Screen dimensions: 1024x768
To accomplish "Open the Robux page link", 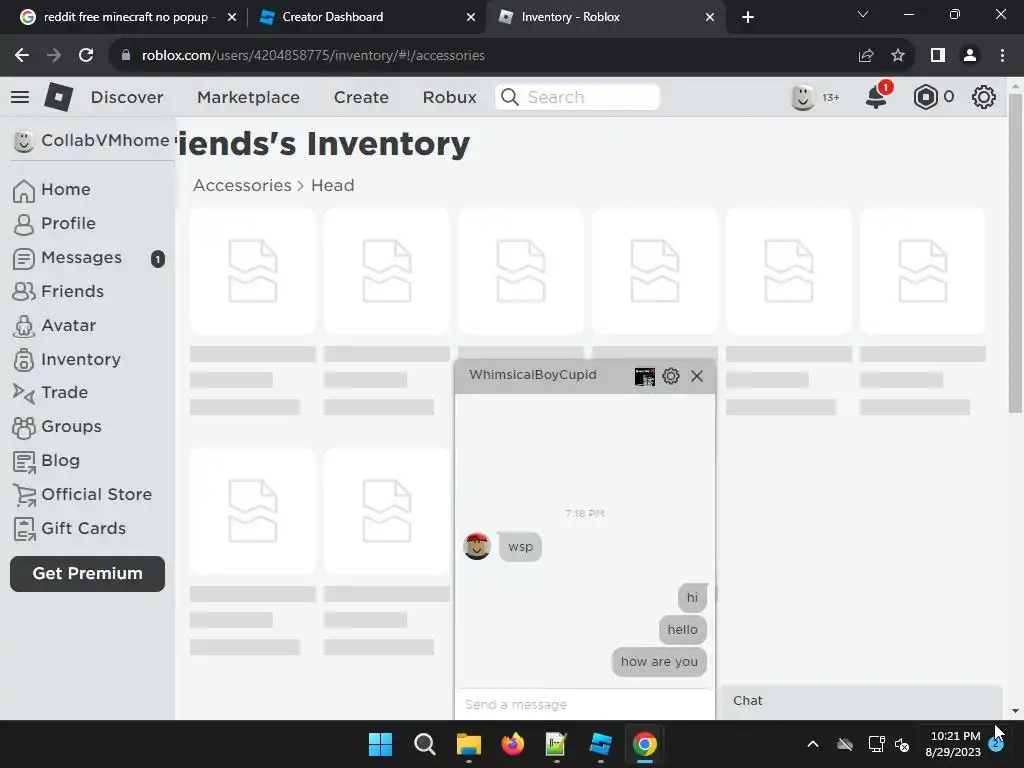I will (450, 97).
